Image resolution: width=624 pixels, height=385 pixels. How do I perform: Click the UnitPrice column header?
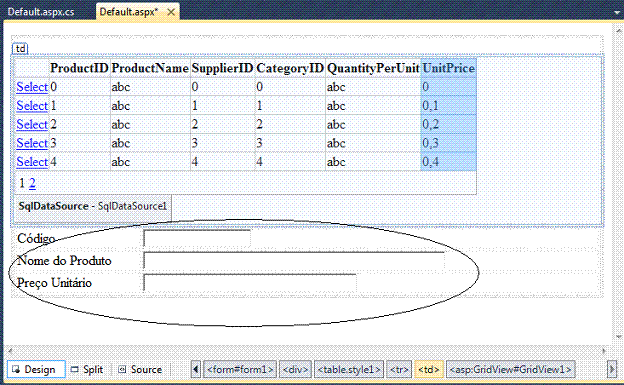tap(448, 68)
